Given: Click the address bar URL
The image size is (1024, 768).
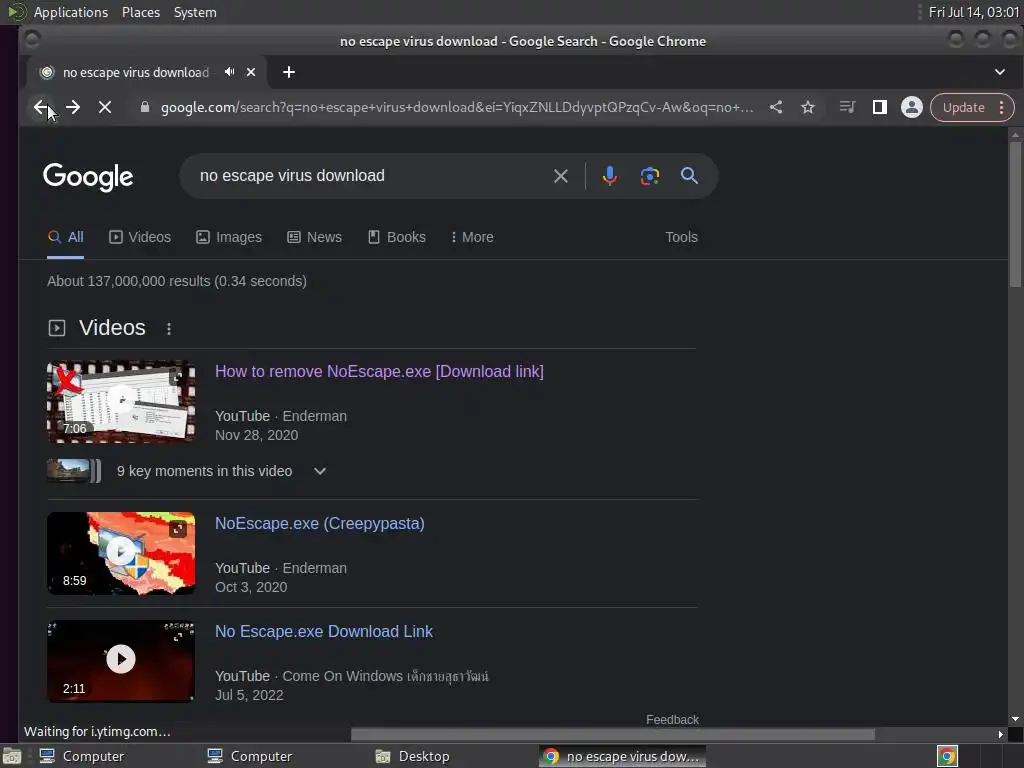Looking at the screenshot, I should 457,107.
